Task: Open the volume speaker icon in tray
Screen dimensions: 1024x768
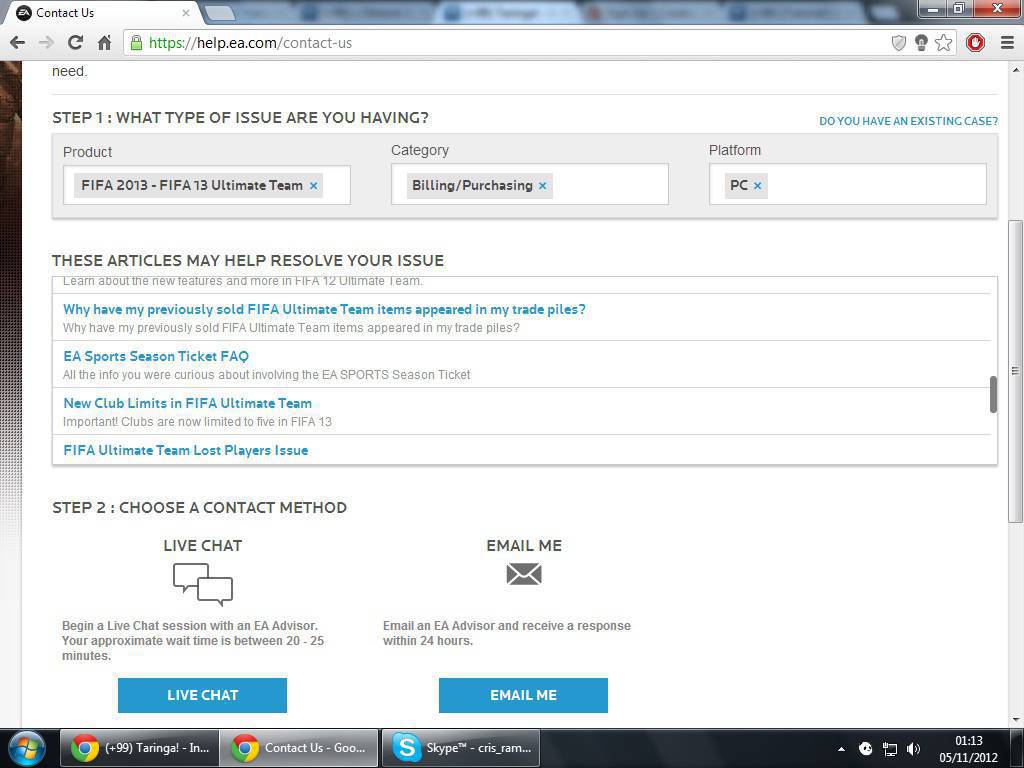Action: [913, 749]
